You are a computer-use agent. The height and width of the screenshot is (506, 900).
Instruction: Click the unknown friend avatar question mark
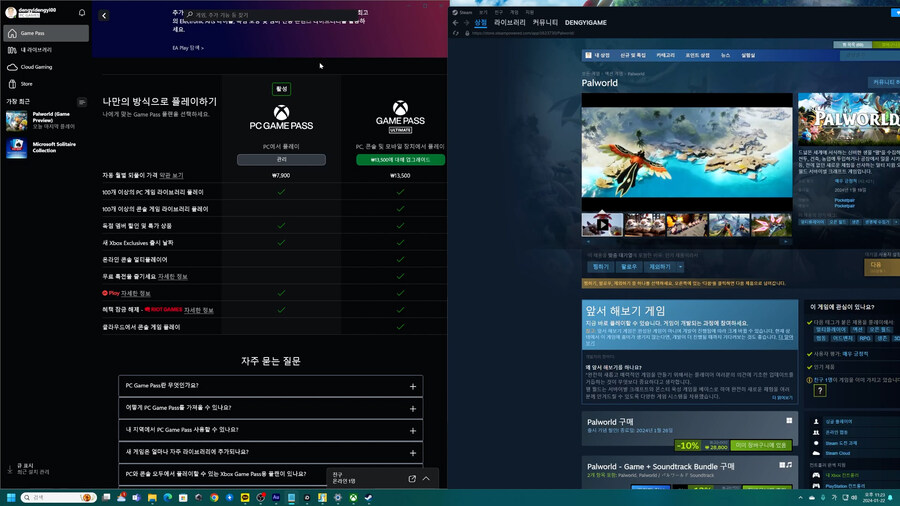tap(820, 391)
